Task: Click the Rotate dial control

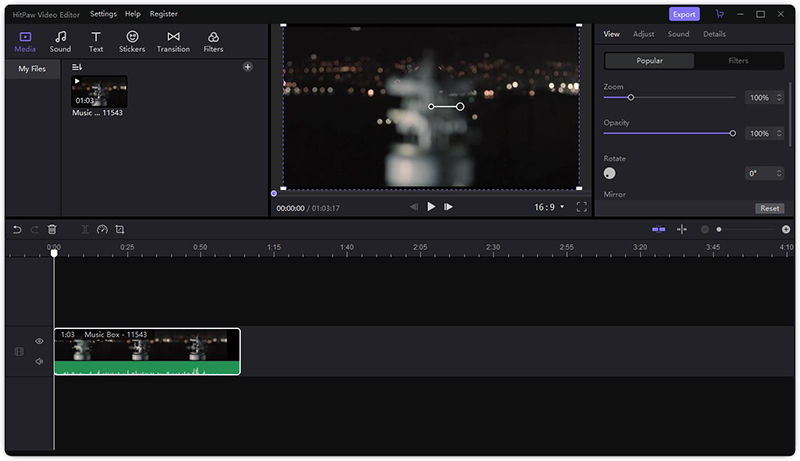Action: coord(609,173)
